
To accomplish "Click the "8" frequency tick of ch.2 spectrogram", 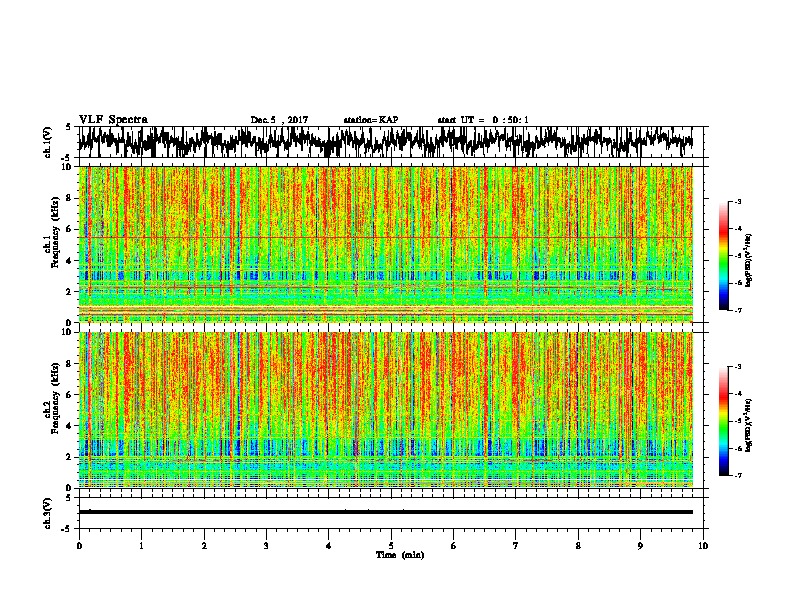I will (70, 364).
